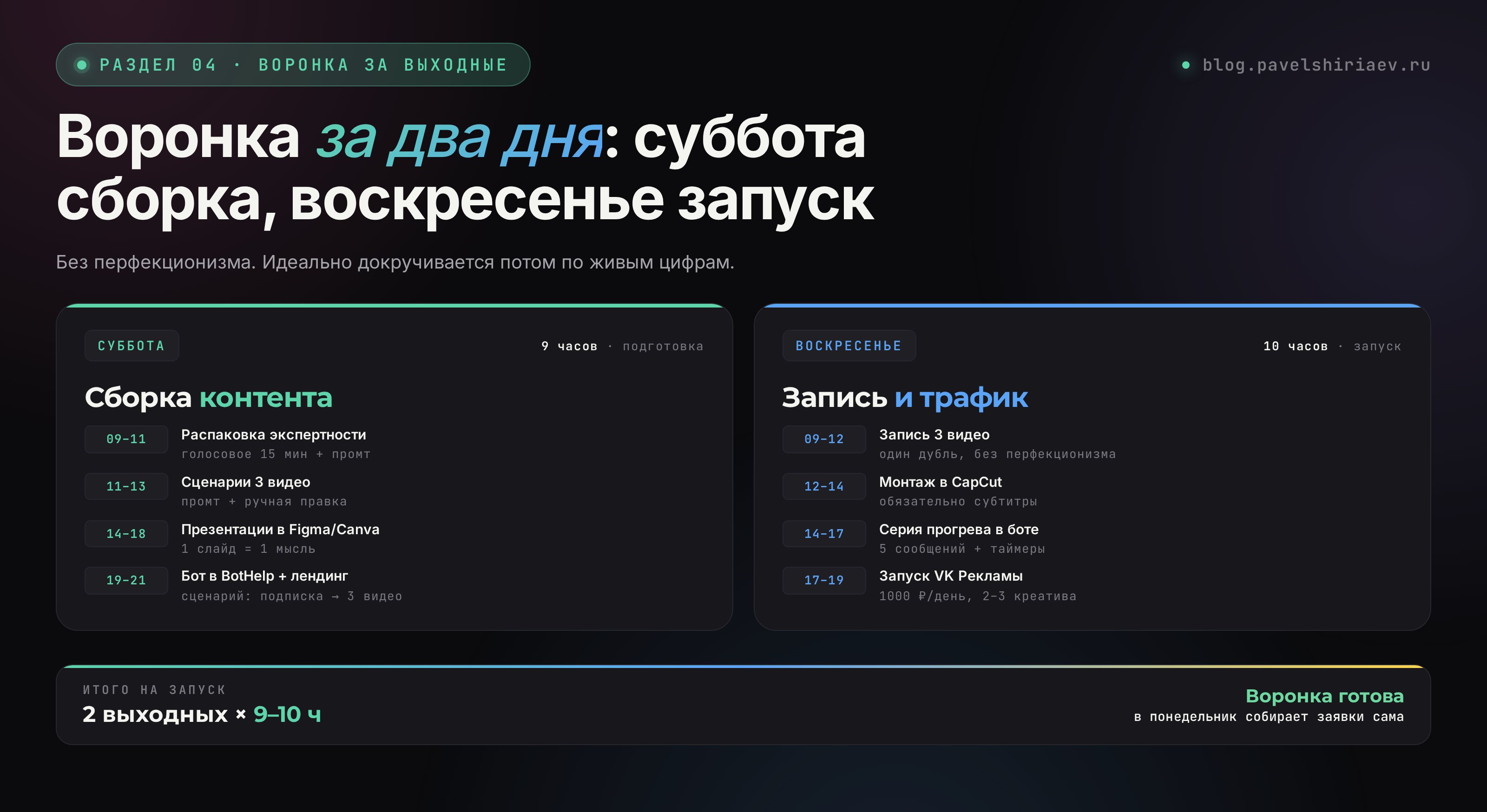Viewport: 1487px width, 812px height.
Task: Open the blog.pavelshiriaev.ru link
Action: point(1316,65)
